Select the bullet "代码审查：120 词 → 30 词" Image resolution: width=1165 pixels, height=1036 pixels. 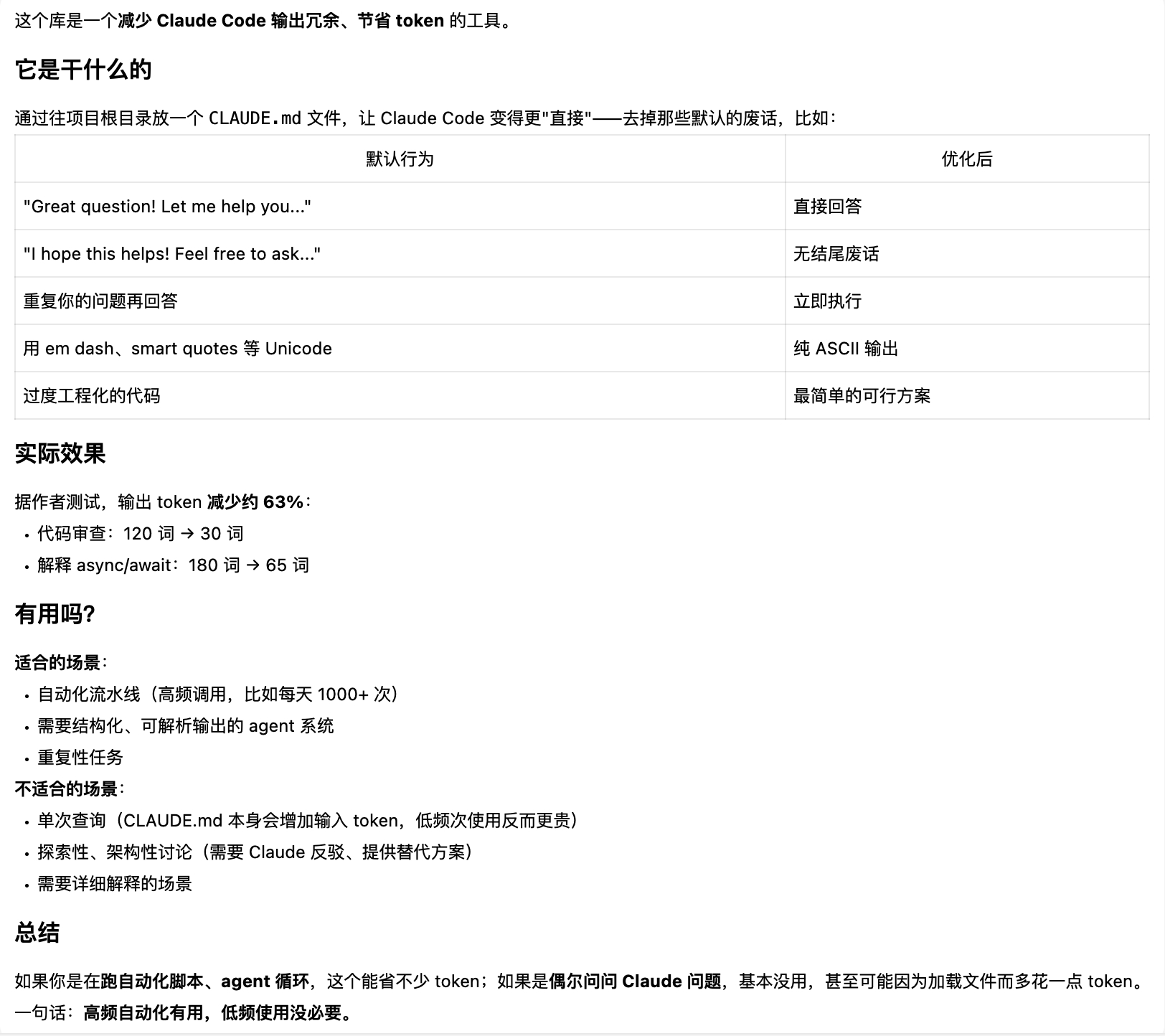tap(141, 534)
